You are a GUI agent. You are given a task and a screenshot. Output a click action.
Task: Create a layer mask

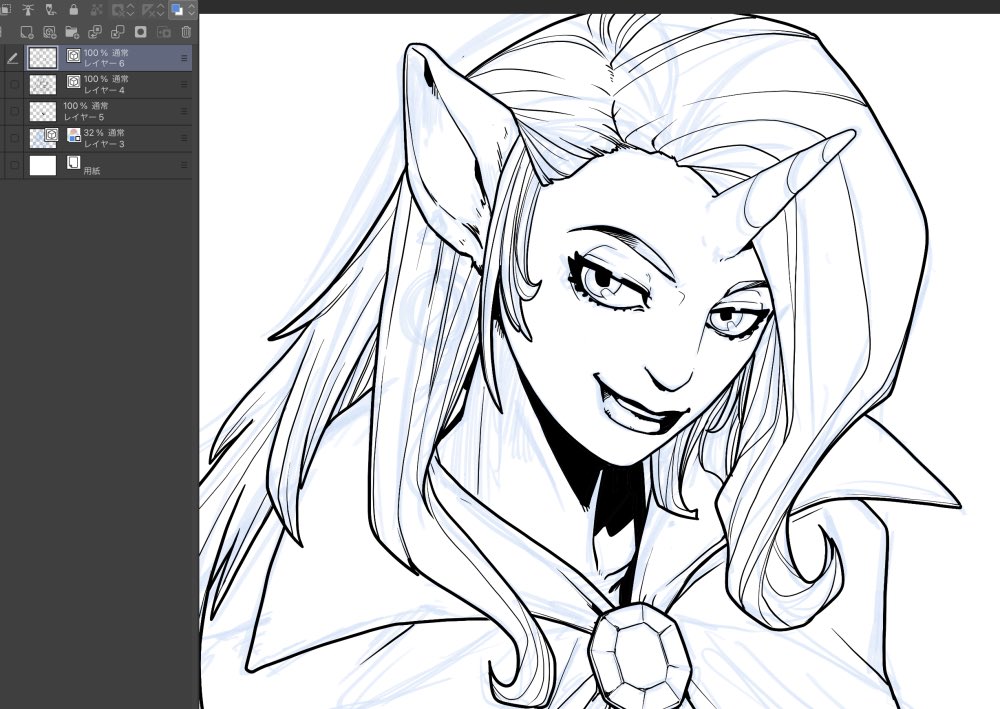[x=141, y=32]
